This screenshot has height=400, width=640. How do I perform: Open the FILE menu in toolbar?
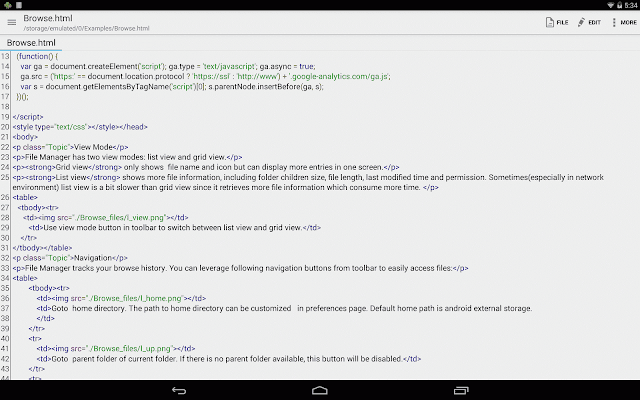click(x=557, y=22)
